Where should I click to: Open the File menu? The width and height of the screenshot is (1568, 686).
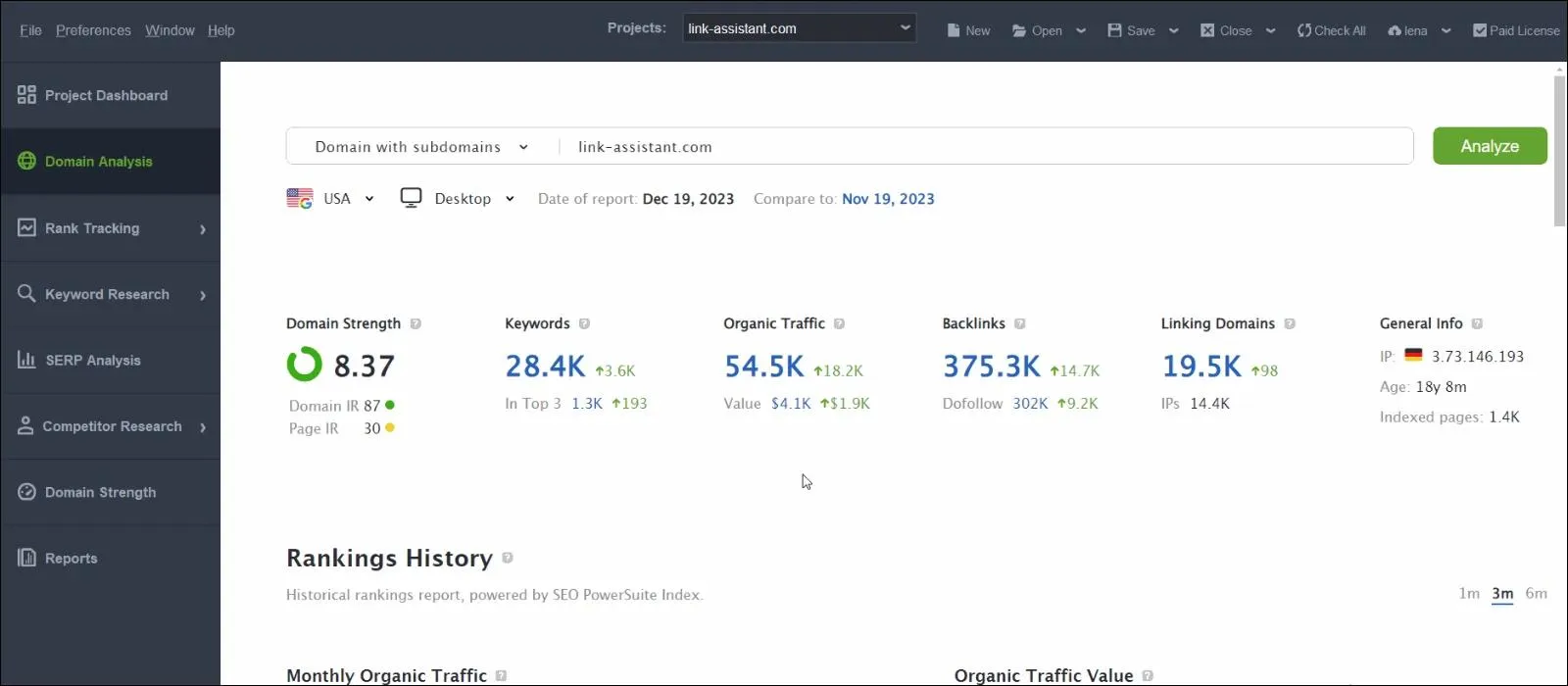click(30, 30)
